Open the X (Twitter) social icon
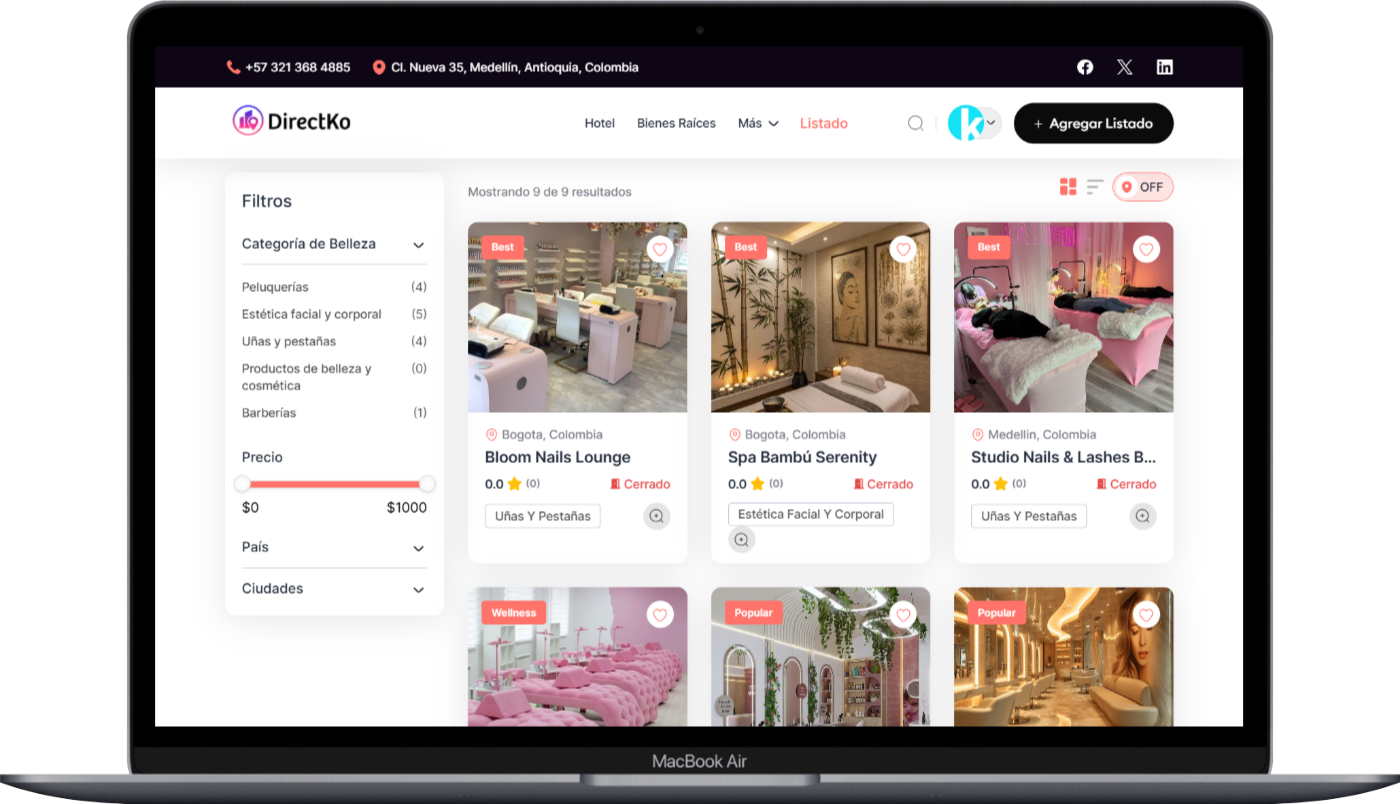 (x=1125, y=67)
